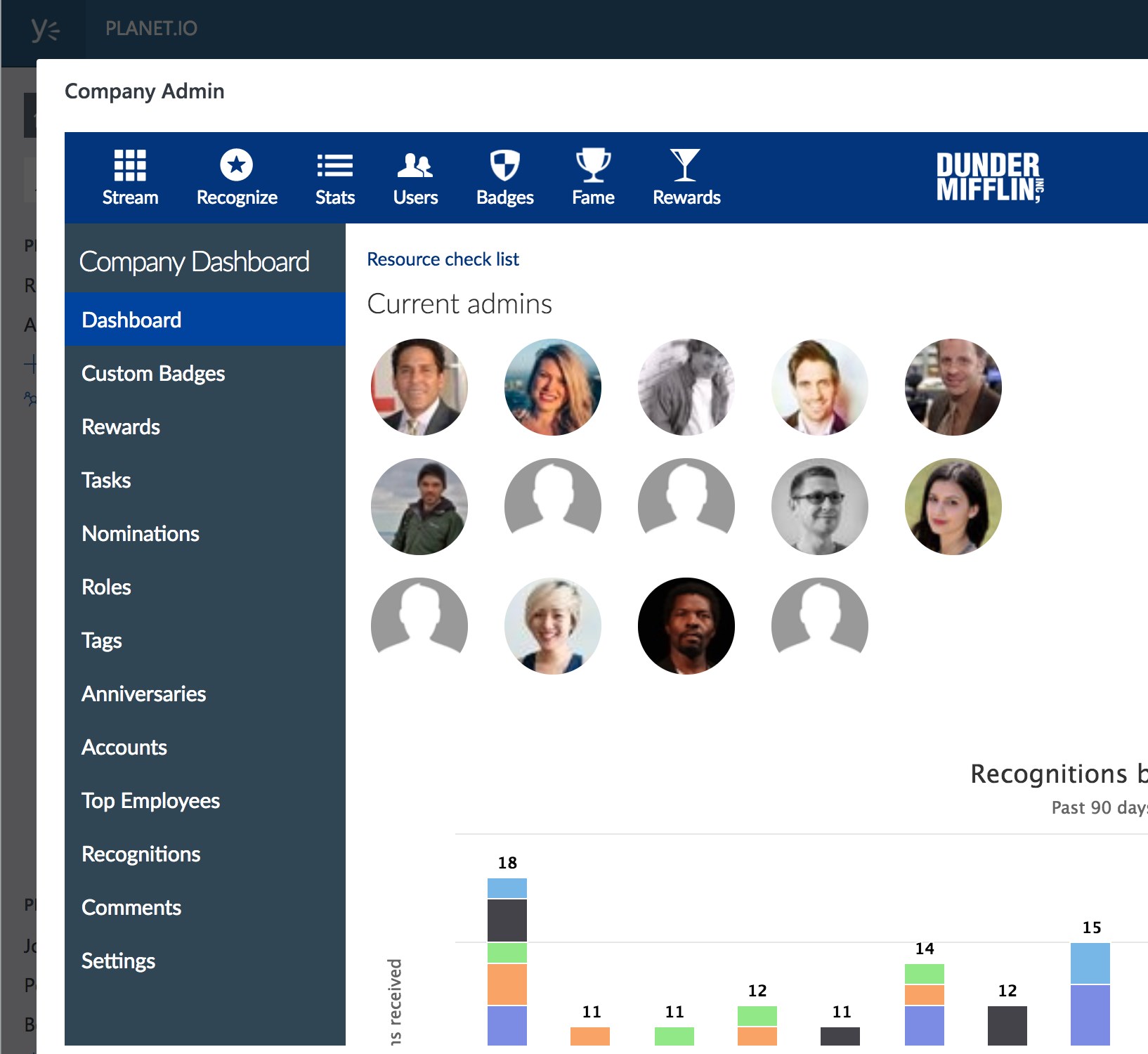
Task: Open the Resource check list link
Action: pos(443,259)
